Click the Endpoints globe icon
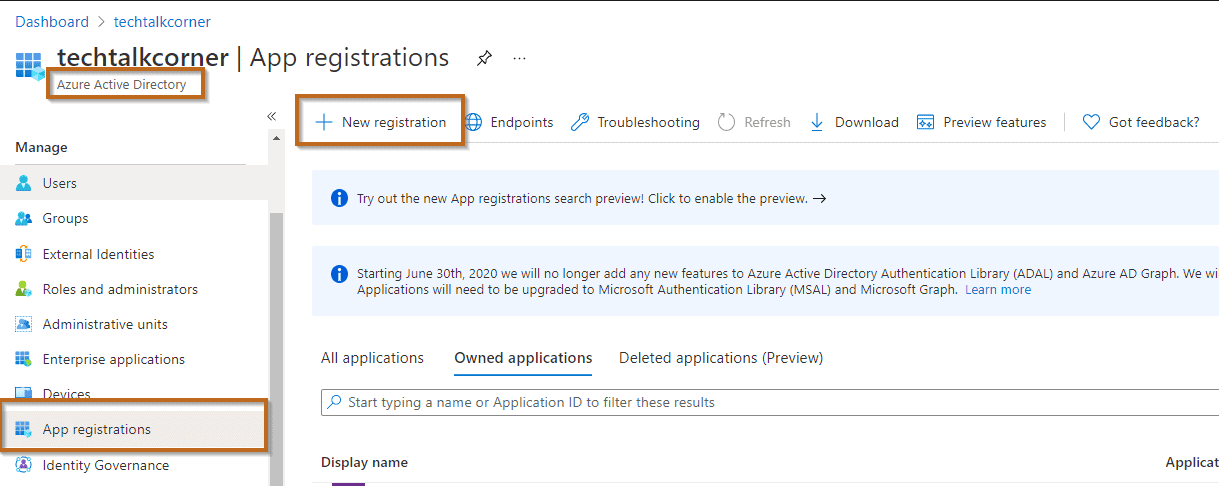 point(473,122)
